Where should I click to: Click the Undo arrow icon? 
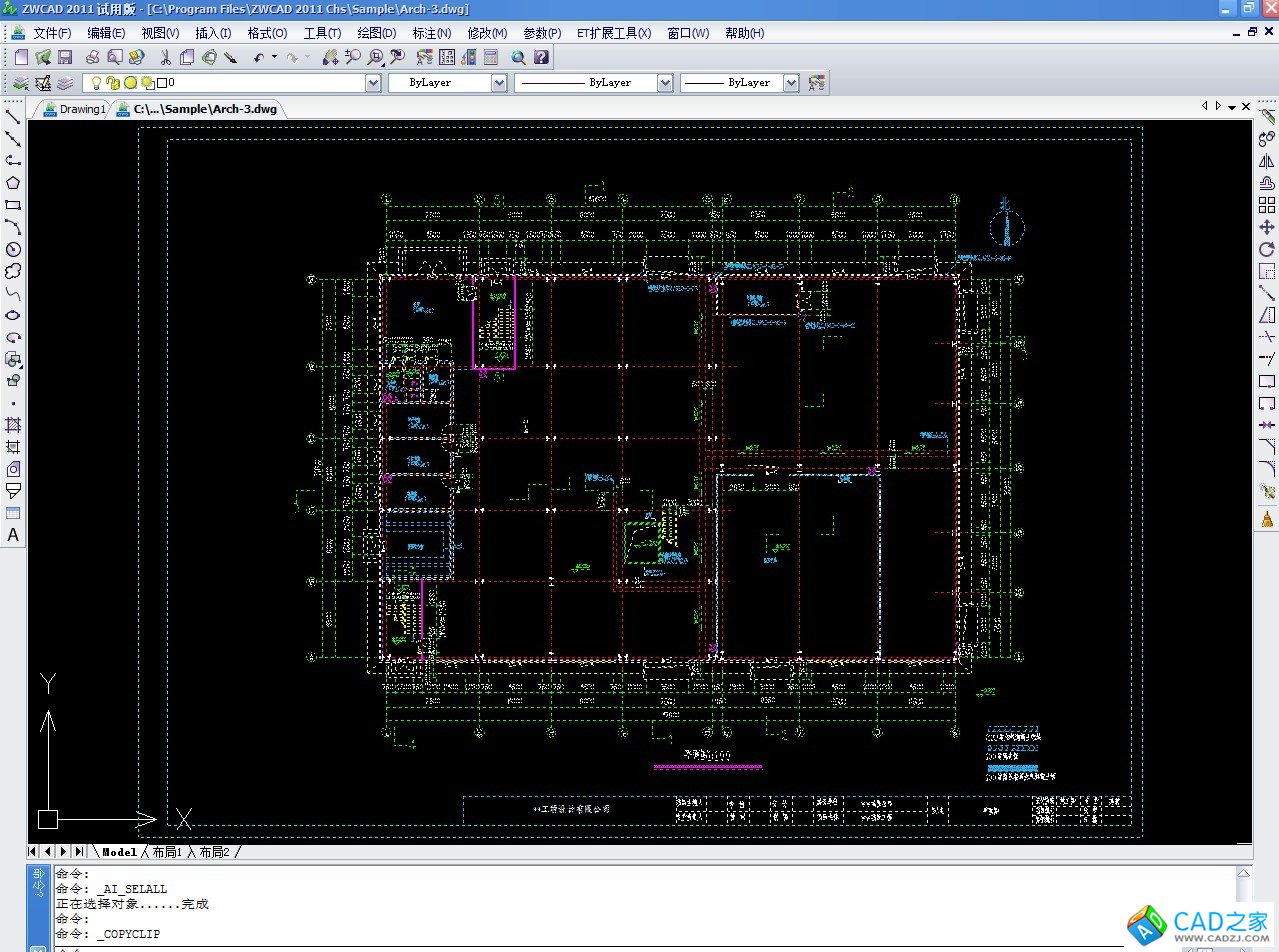coord(259,57)
